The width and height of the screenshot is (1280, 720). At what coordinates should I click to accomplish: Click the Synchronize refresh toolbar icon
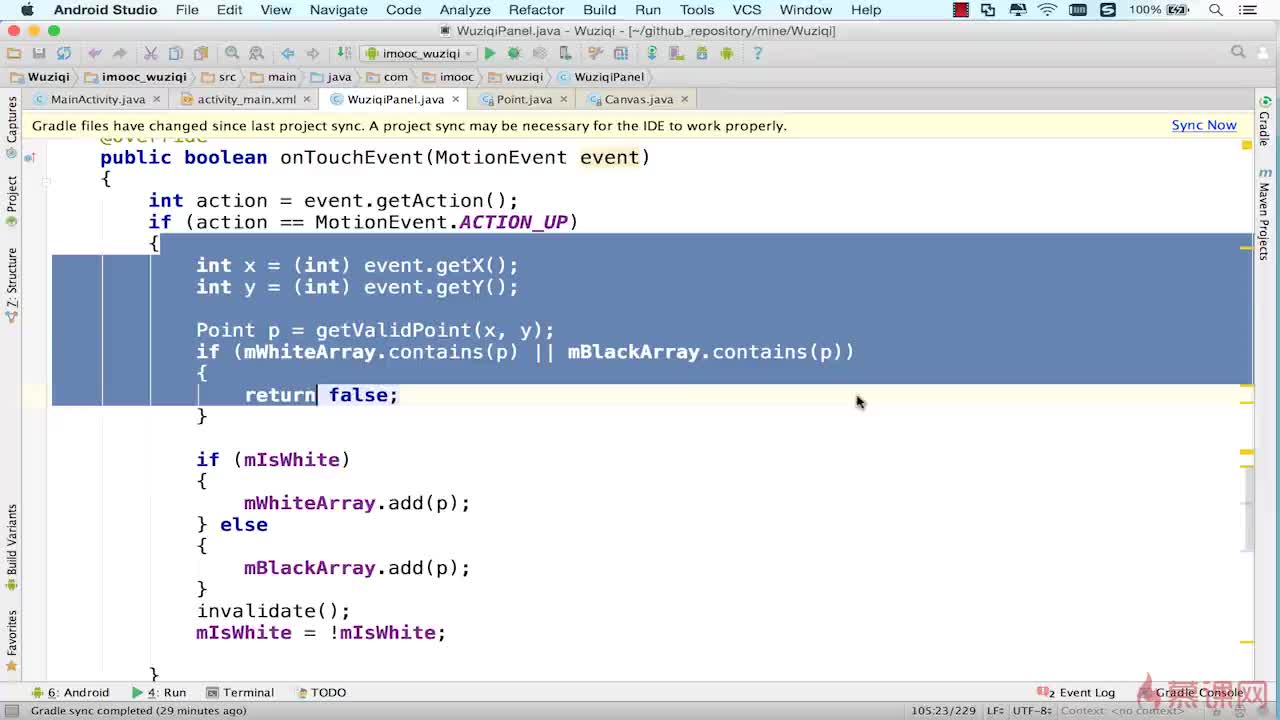(x=64, y=53)
